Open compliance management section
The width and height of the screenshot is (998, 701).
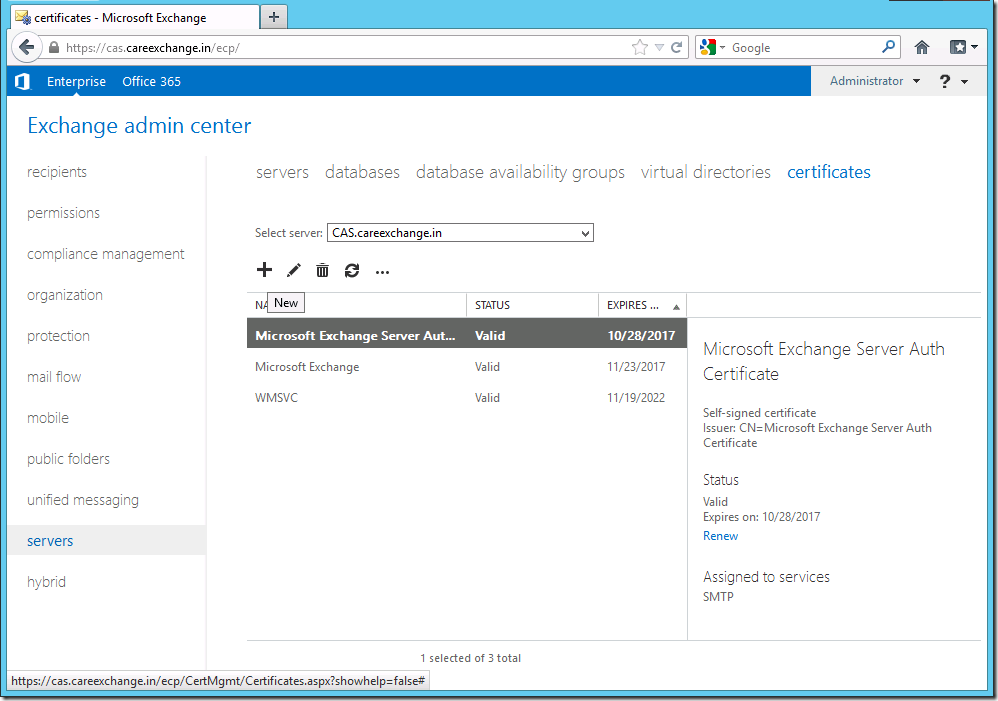pos(106,254)
